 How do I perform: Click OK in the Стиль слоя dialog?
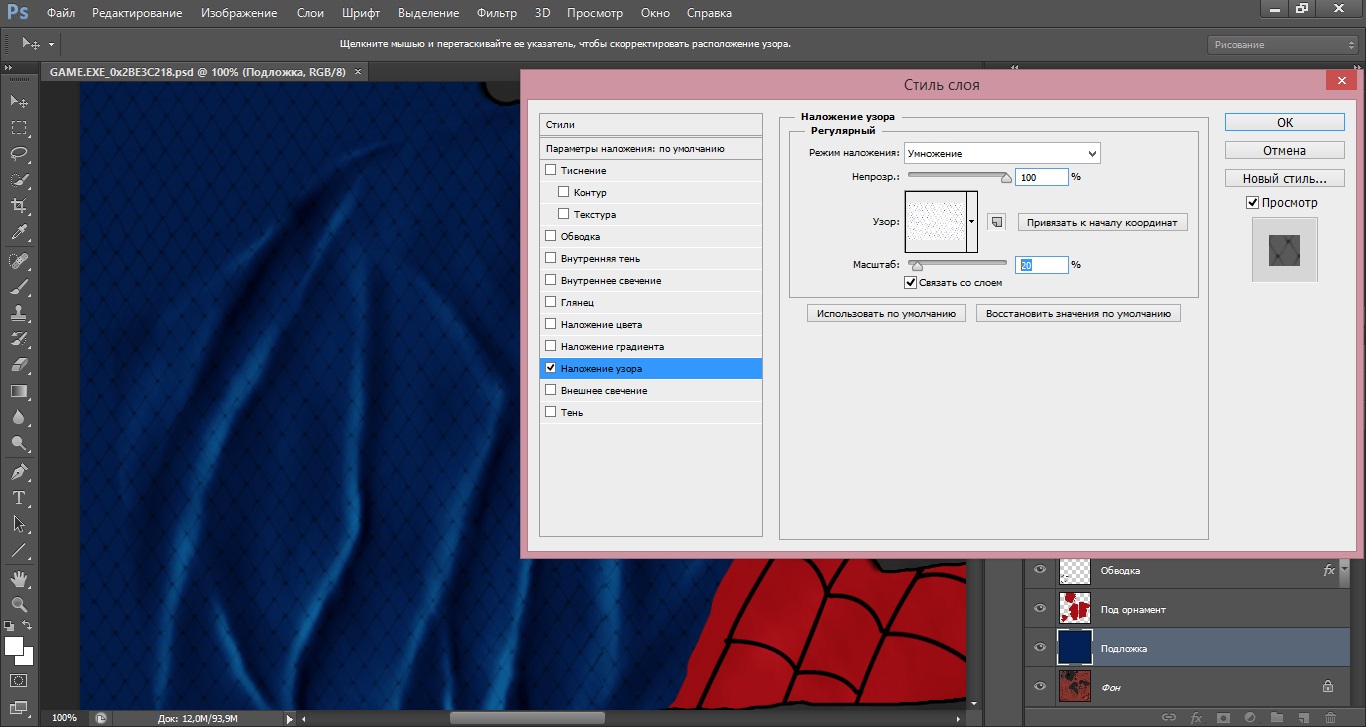pos(1285,122)
